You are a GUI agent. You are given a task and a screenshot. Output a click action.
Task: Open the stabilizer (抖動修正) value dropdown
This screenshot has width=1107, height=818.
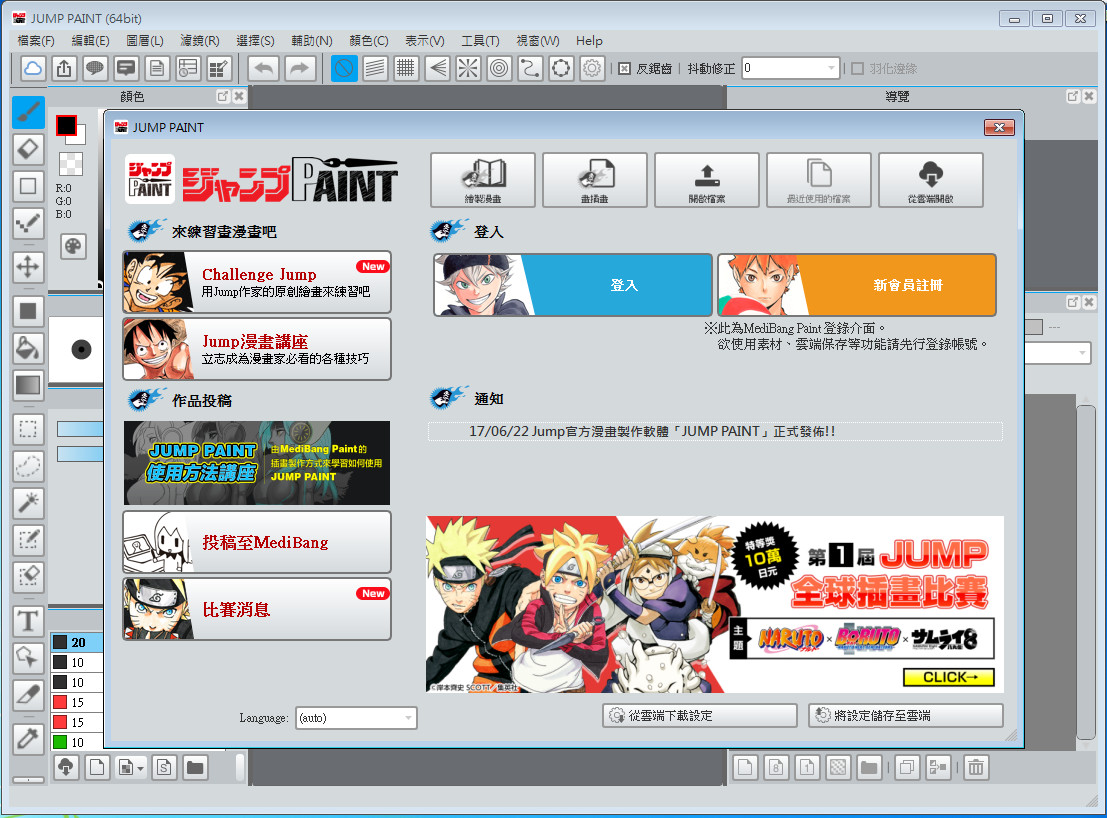click(x=830, y=68)
